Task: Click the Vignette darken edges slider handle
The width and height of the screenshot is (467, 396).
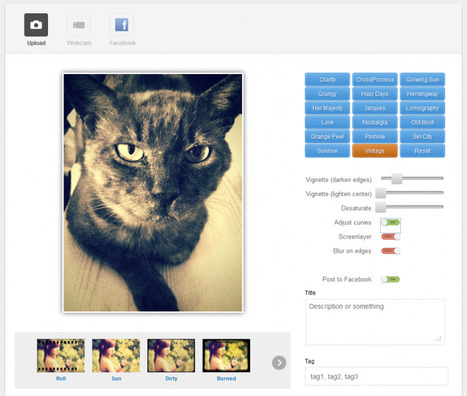Action: tap(397, 178)
